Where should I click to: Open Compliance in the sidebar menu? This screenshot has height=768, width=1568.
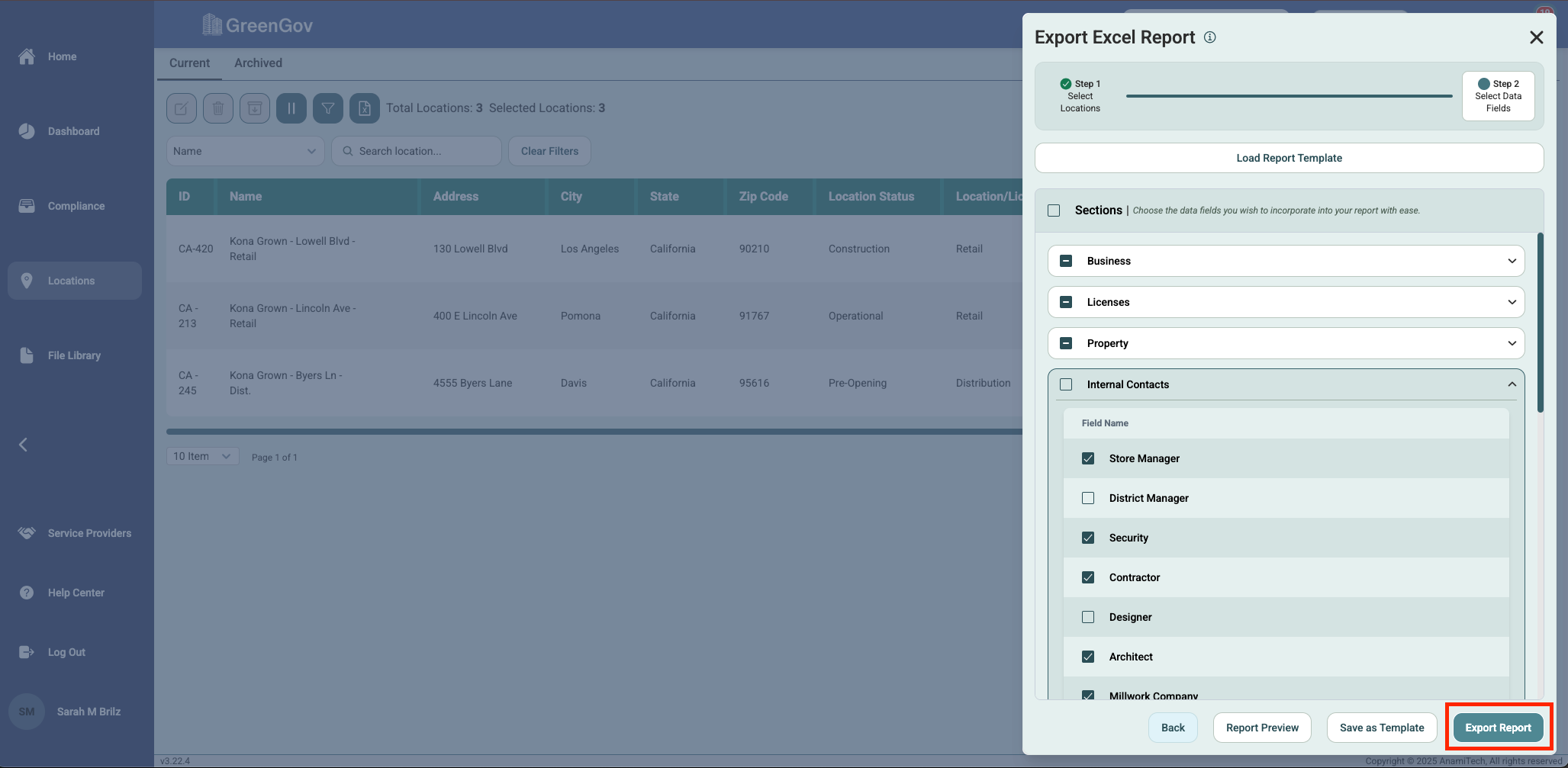pos(76,206)
